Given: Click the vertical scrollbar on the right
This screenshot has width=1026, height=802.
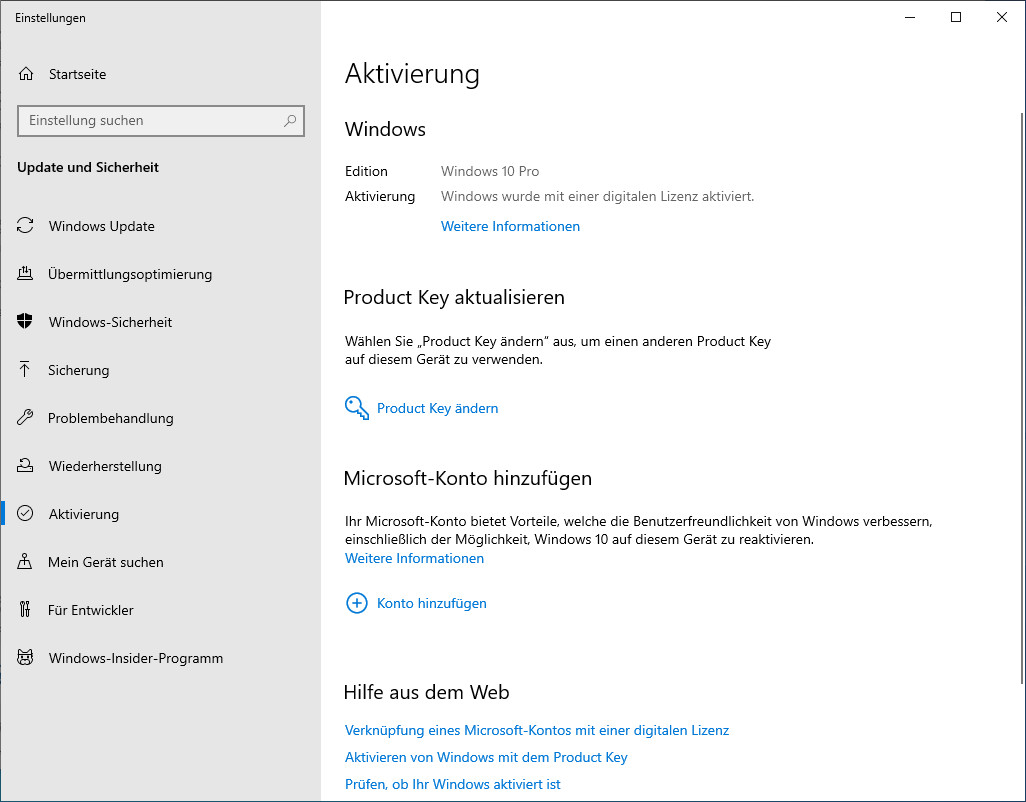Looking at the screenshot, I should tap(1023, 399).
